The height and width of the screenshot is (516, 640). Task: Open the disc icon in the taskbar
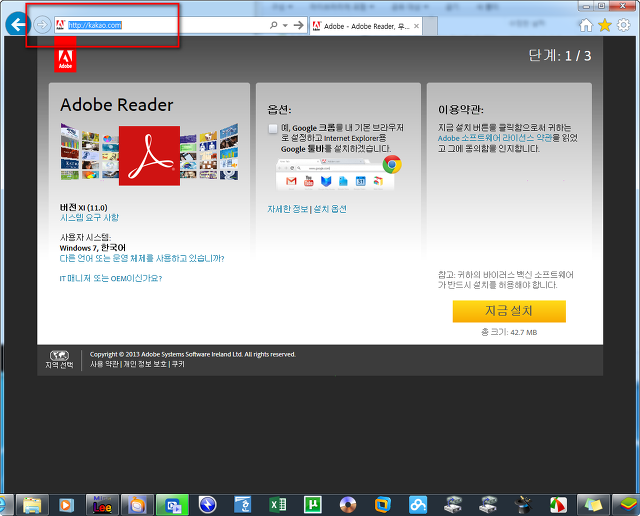348,505
